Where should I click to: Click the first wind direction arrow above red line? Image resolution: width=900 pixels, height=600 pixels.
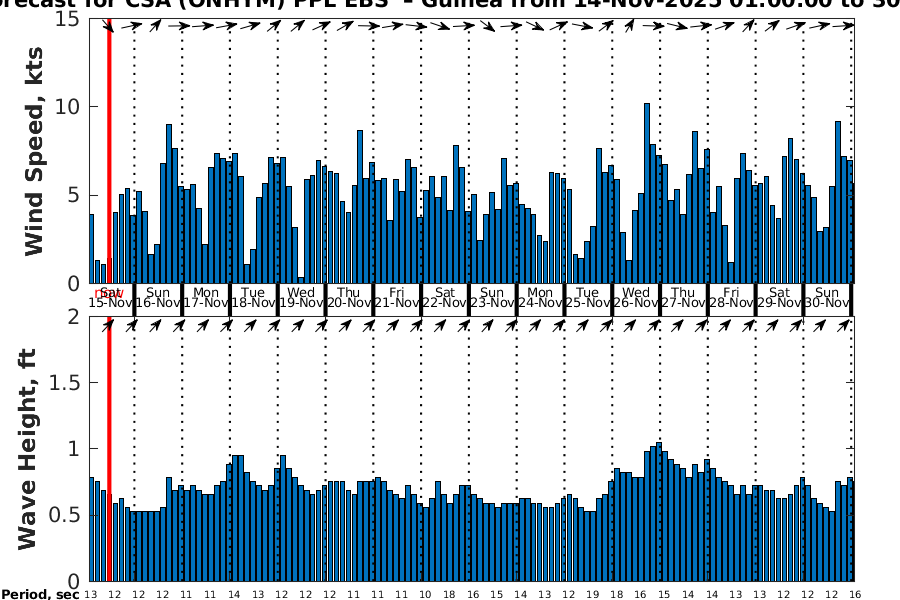click(x=109, y=27)
